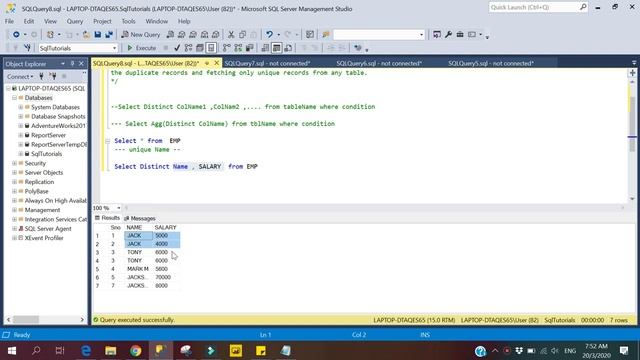Click the Undo arrow icon
The width and height of the screenshot is (640, 360).
(269, 35)
